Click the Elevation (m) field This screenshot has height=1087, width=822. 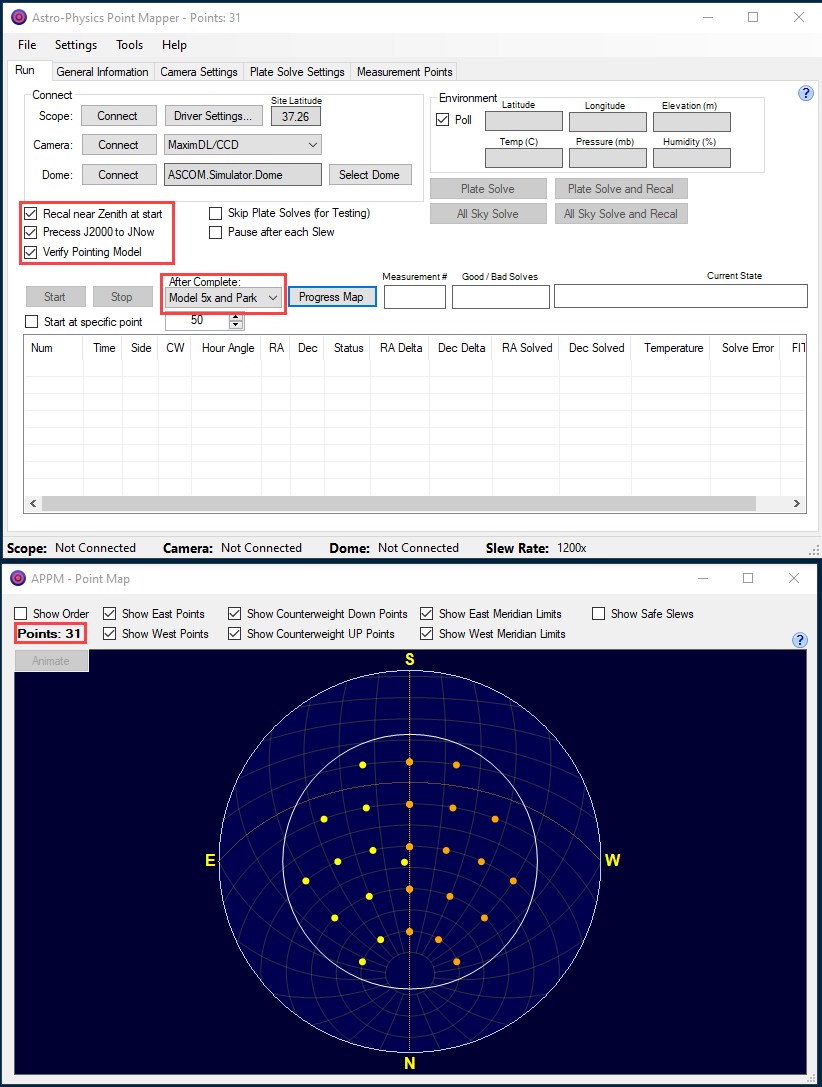point(692,122)
